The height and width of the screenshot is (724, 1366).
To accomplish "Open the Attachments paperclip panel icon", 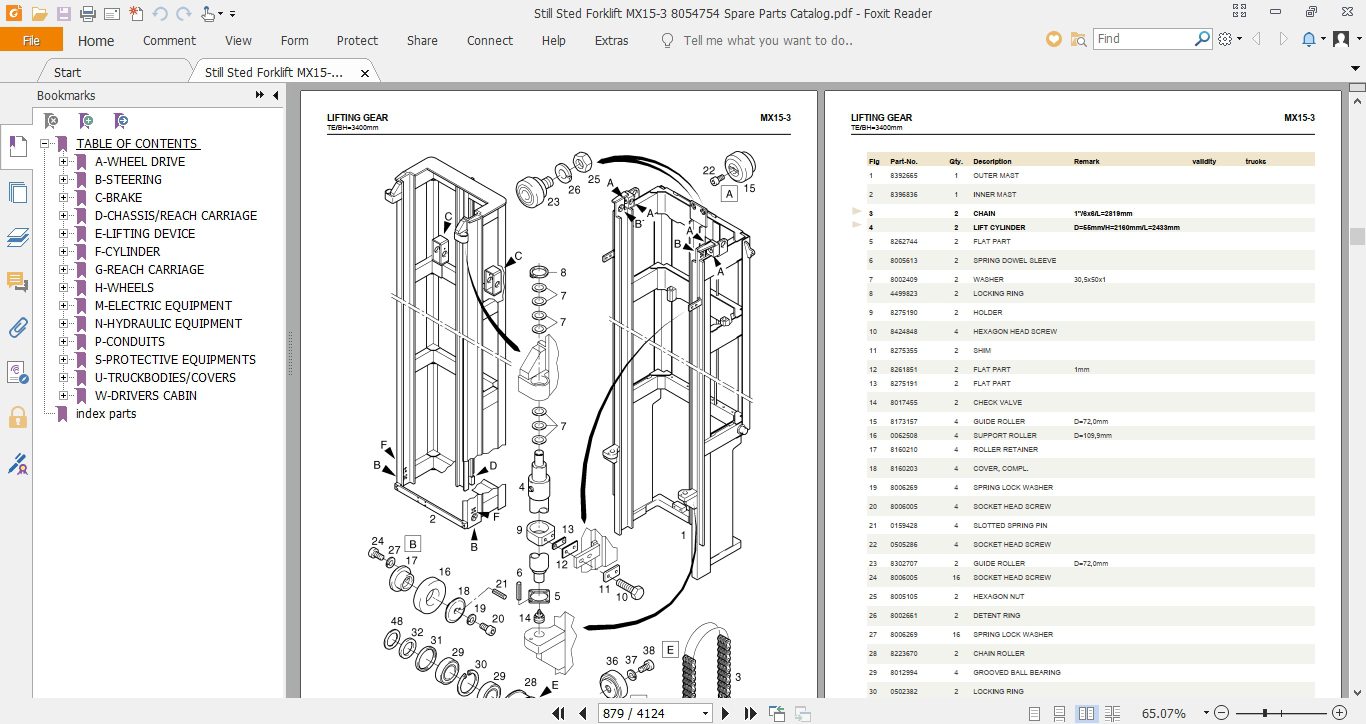I will (x=17, y=327).
